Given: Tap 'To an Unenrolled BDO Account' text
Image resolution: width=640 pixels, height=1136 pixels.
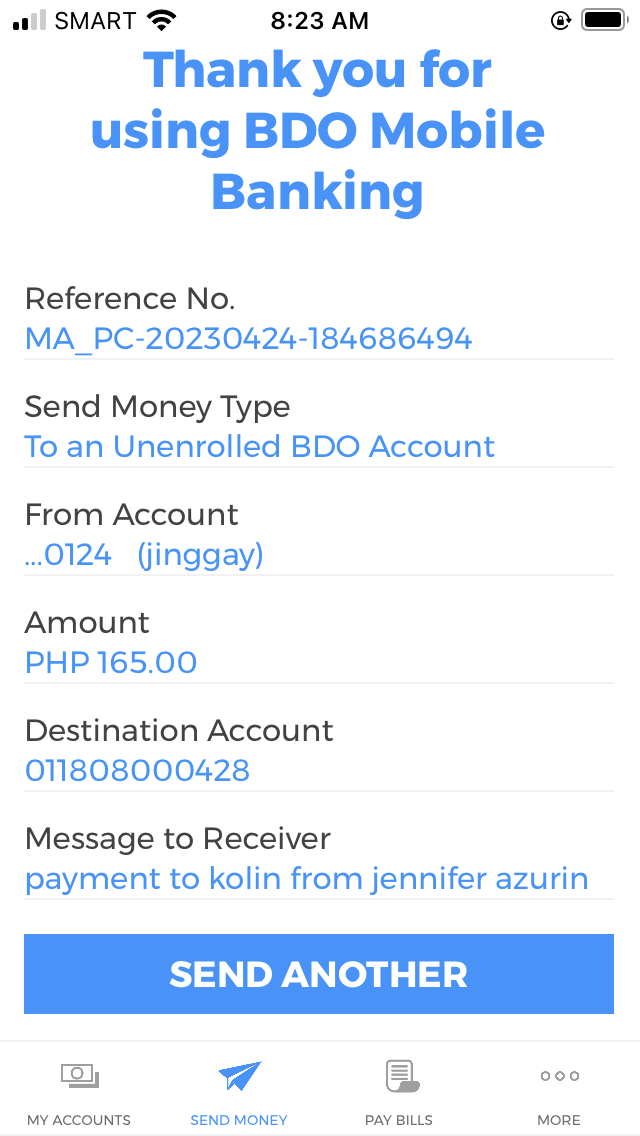Looking at the screenshot, I should click(x=260, y=447).
